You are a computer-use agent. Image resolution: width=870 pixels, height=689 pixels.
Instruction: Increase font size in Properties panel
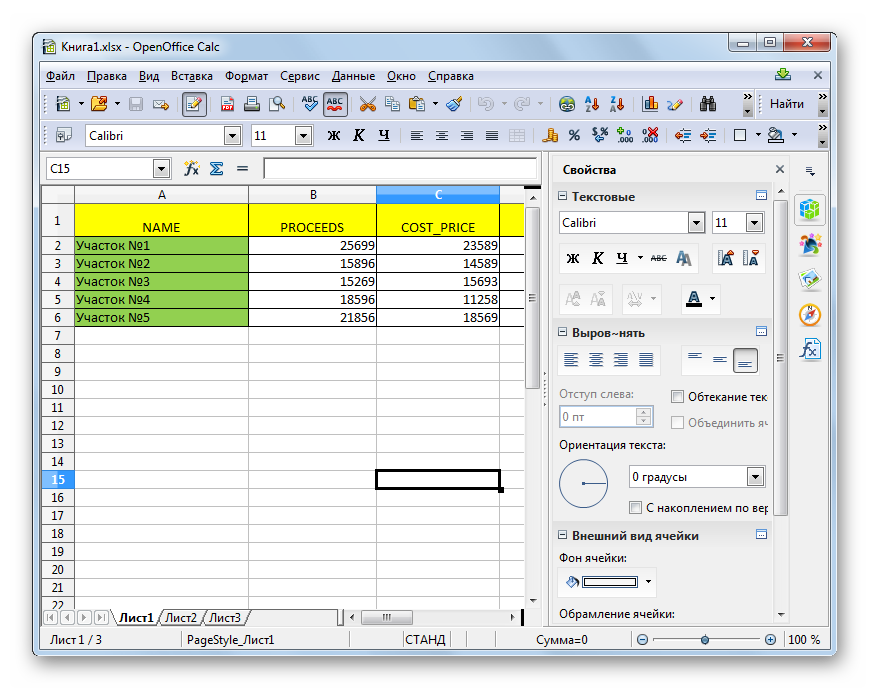[725, 257]
